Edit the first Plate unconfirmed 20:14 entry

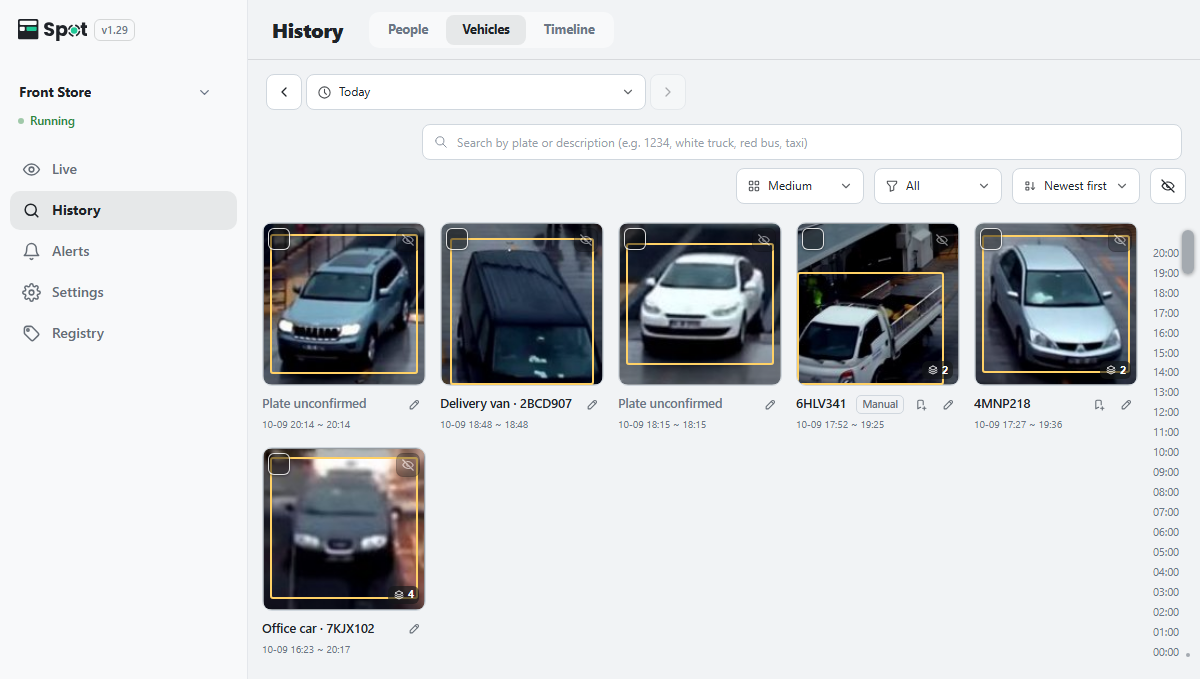click(x=414, y=405)
